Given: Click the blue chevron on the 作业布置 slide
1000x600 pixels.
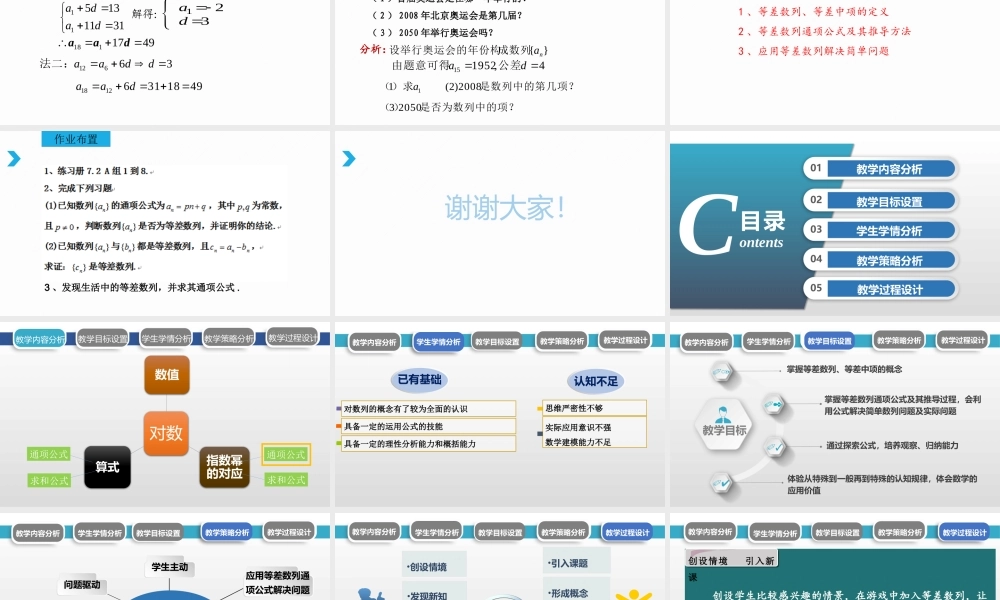Looking at the screenshot, I should pos(14,159).
